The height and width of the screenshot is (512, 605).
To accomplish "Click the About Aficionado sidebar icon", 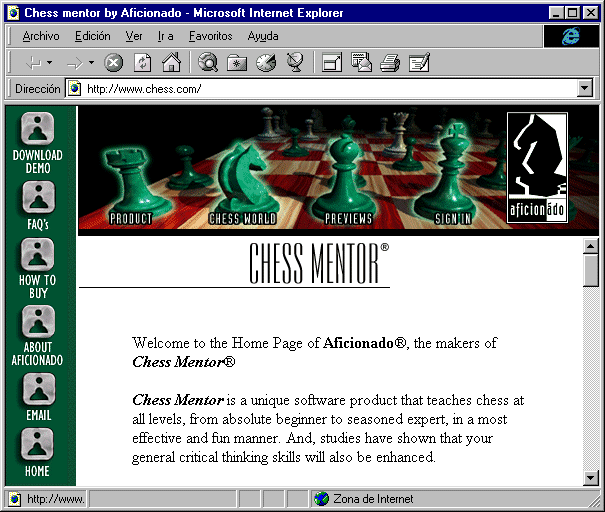I will click(39, 321).
